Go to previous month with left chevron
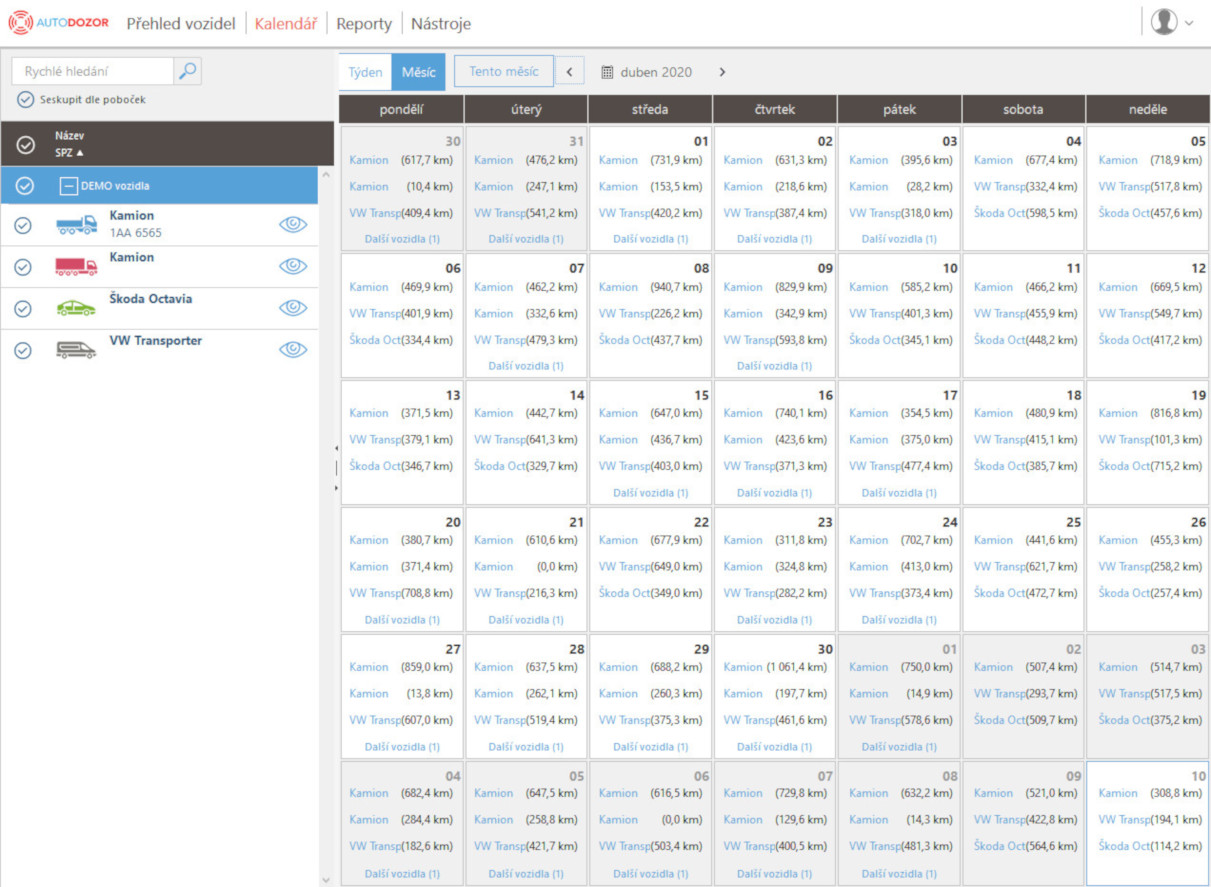Screen dimensions: 1211x887 point(569,72)
